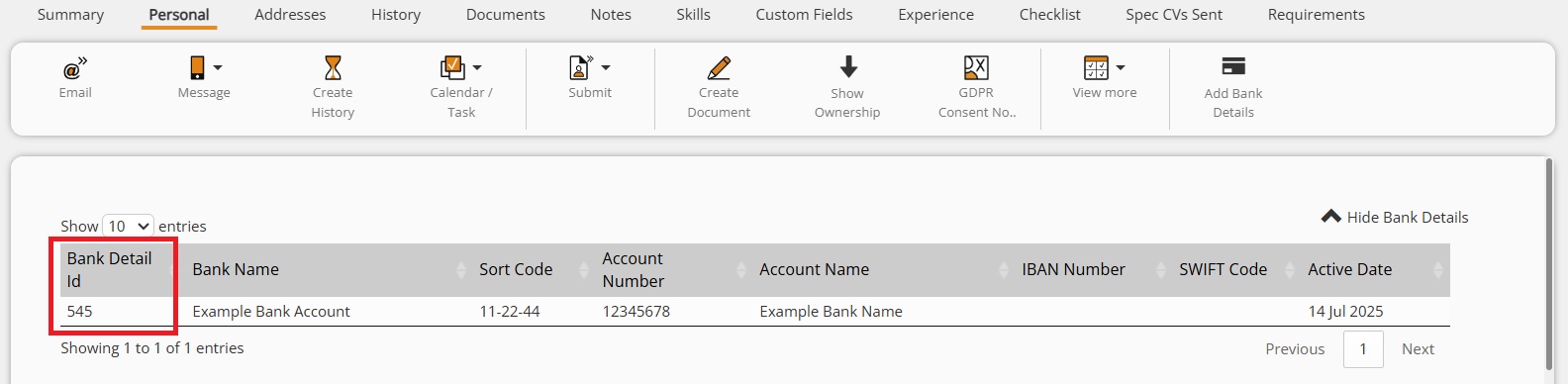Go to the Next page
The width and height of the screenshot is (1568, 384).
1418,348
